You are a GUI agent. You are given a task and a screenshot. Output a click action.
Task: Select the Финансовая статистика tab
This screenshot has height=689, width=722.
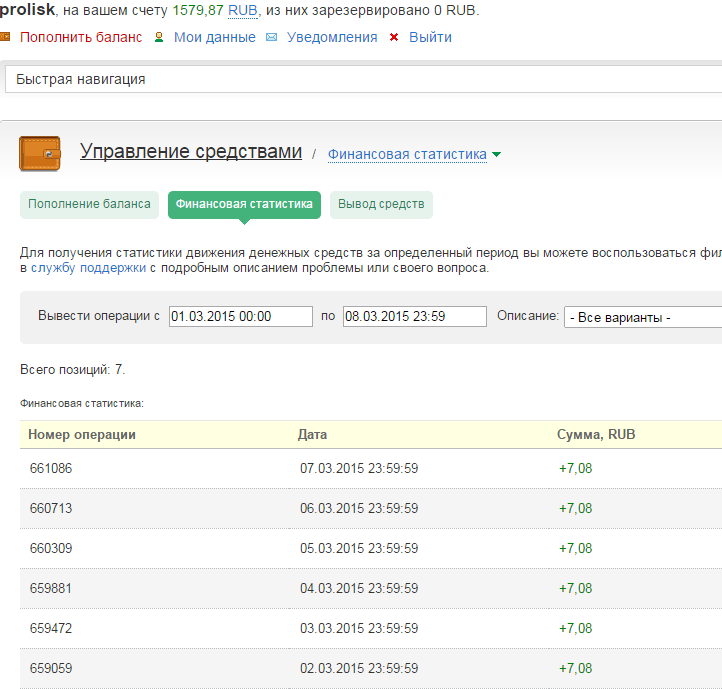point(244,204)
